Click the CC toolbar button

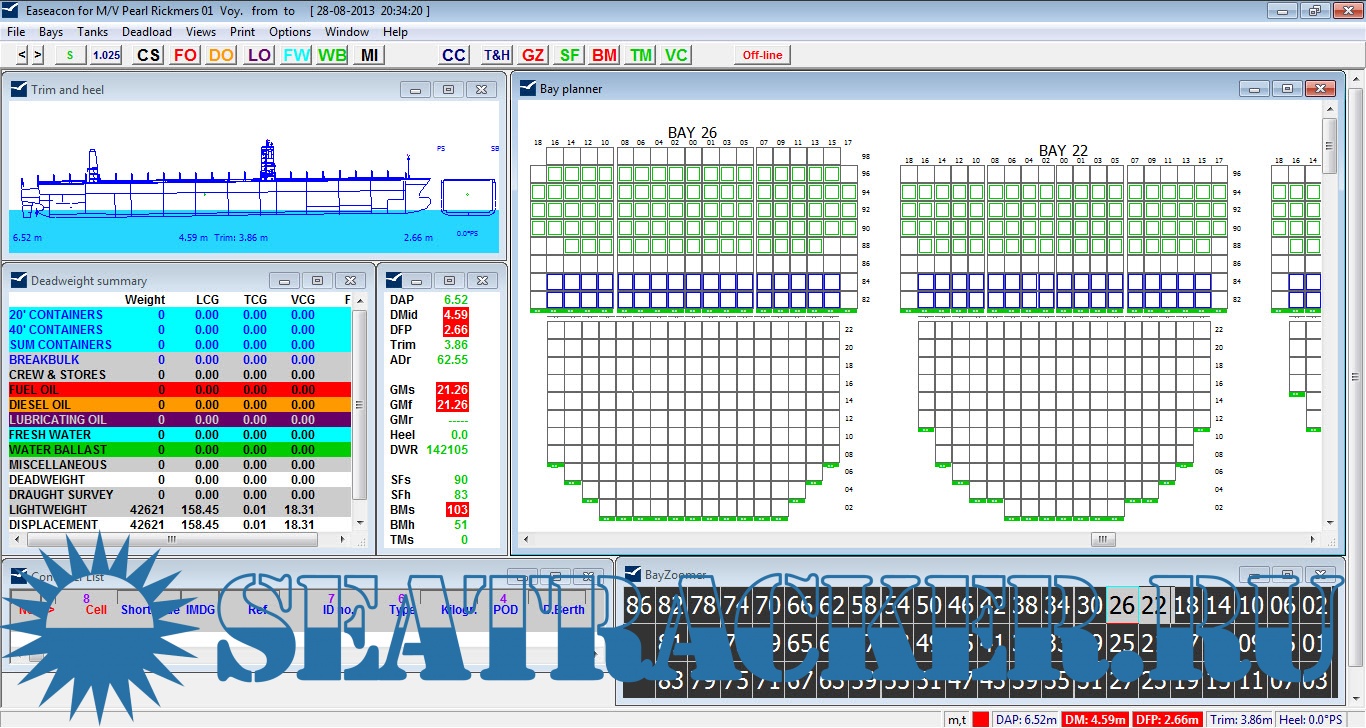tap(454, 55)
